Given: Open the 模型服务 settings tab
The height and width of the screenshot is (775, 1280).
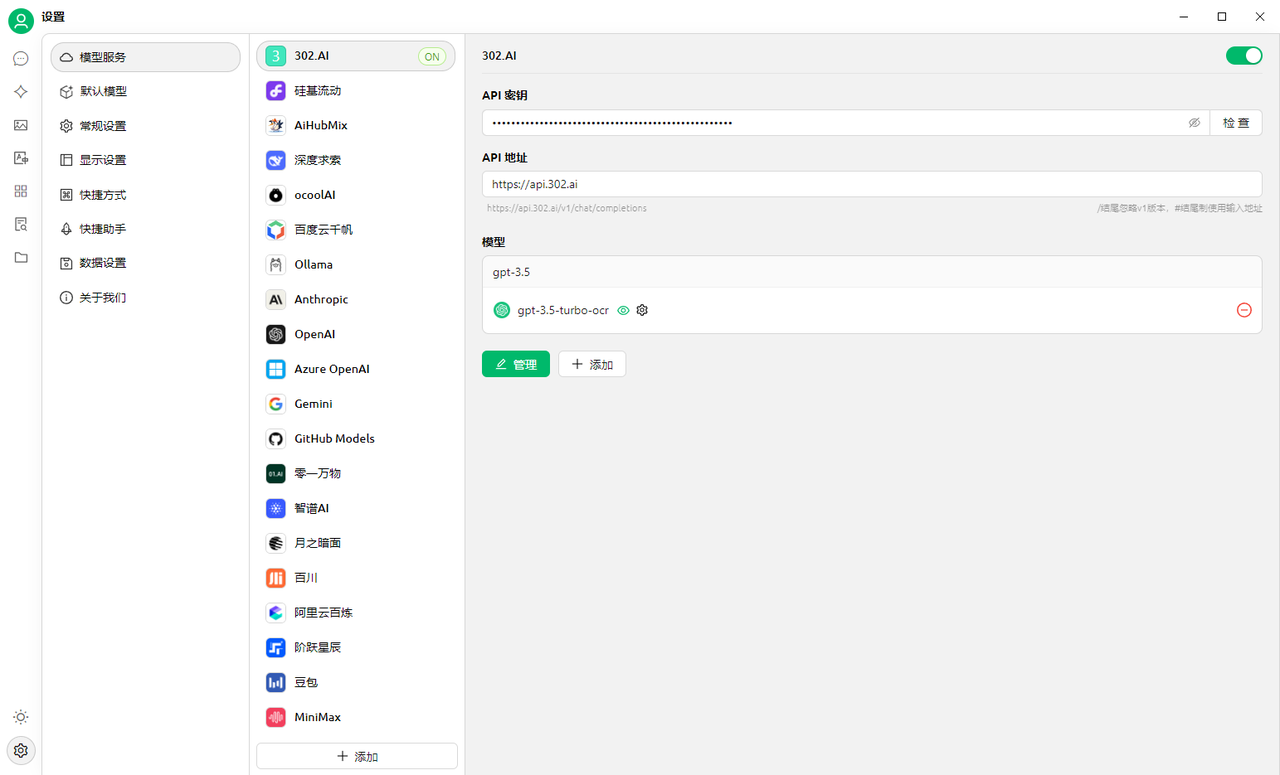Looking at the screenshot, I should click(x=146, y=57).
